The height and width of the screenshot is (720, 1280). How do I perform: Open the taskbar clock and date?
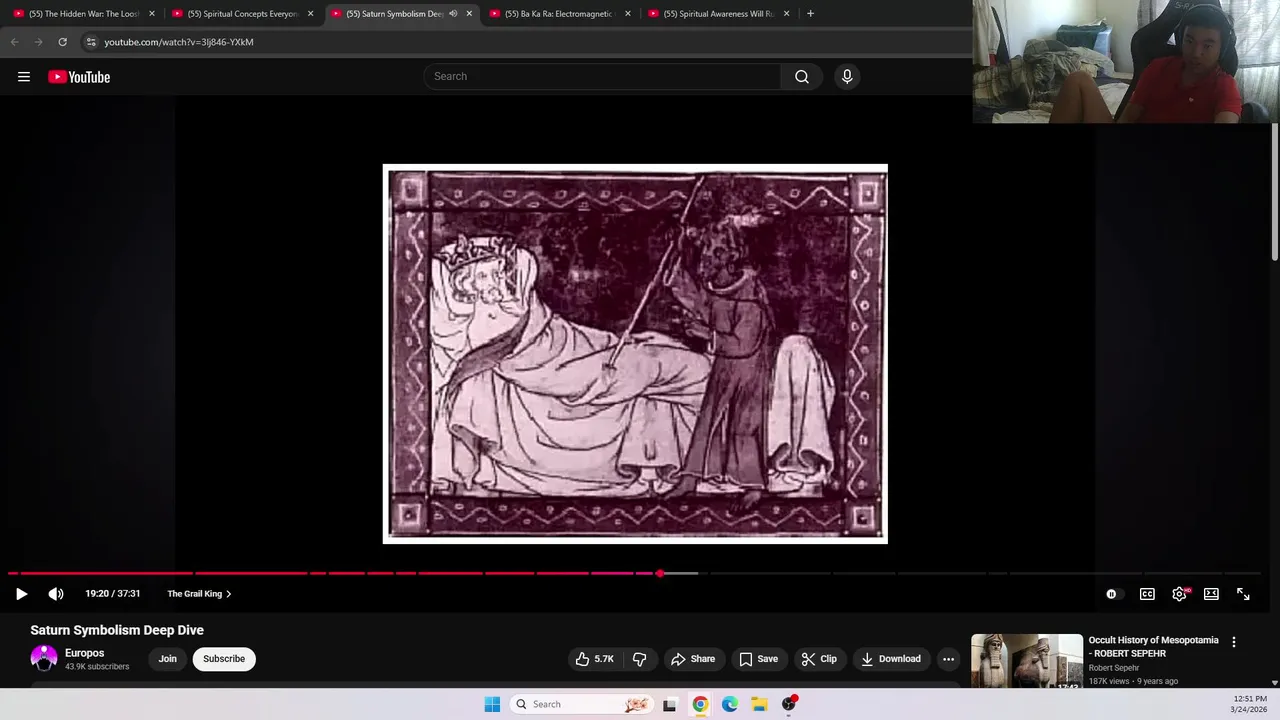[x=1250, y=704]
